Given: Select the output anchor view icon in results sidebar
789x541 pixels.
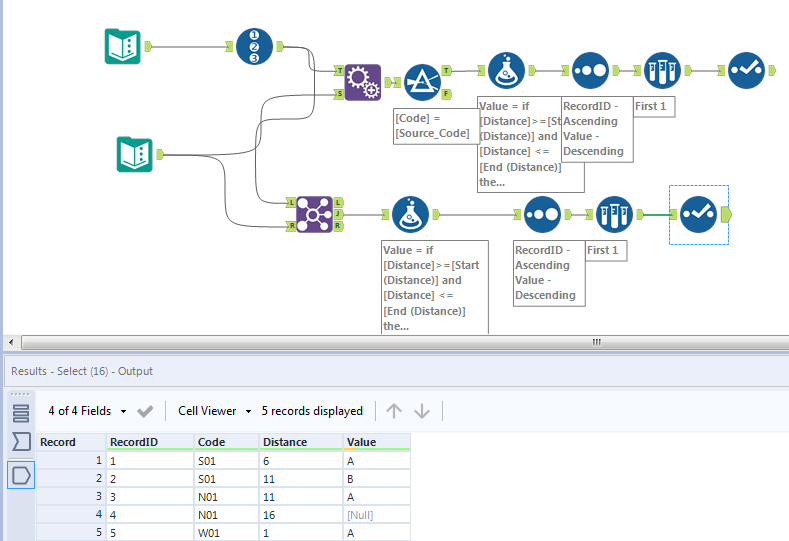Looking at the screenshot, I should pyautogui.click(x=21, y=475).
